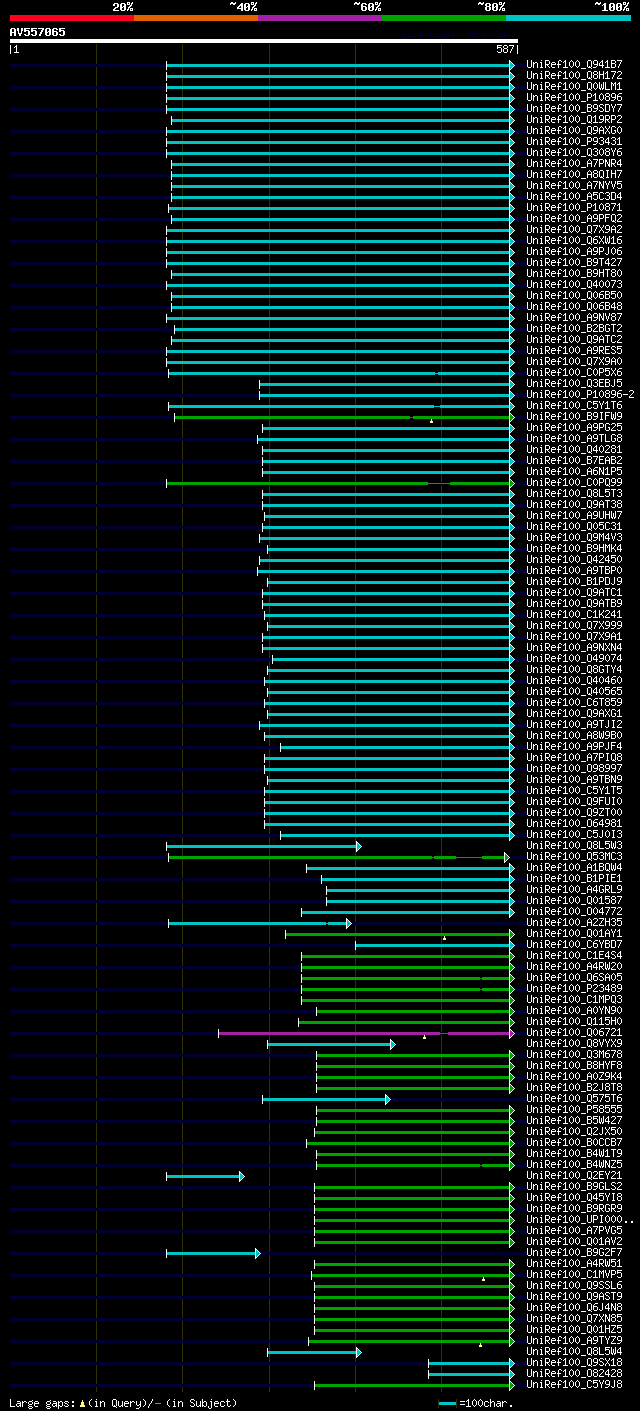This screenshot has height=1411, width=640.
Task: Select the UniRef100_C5Y9J8 label
Action: click(x=574, y=1384)
